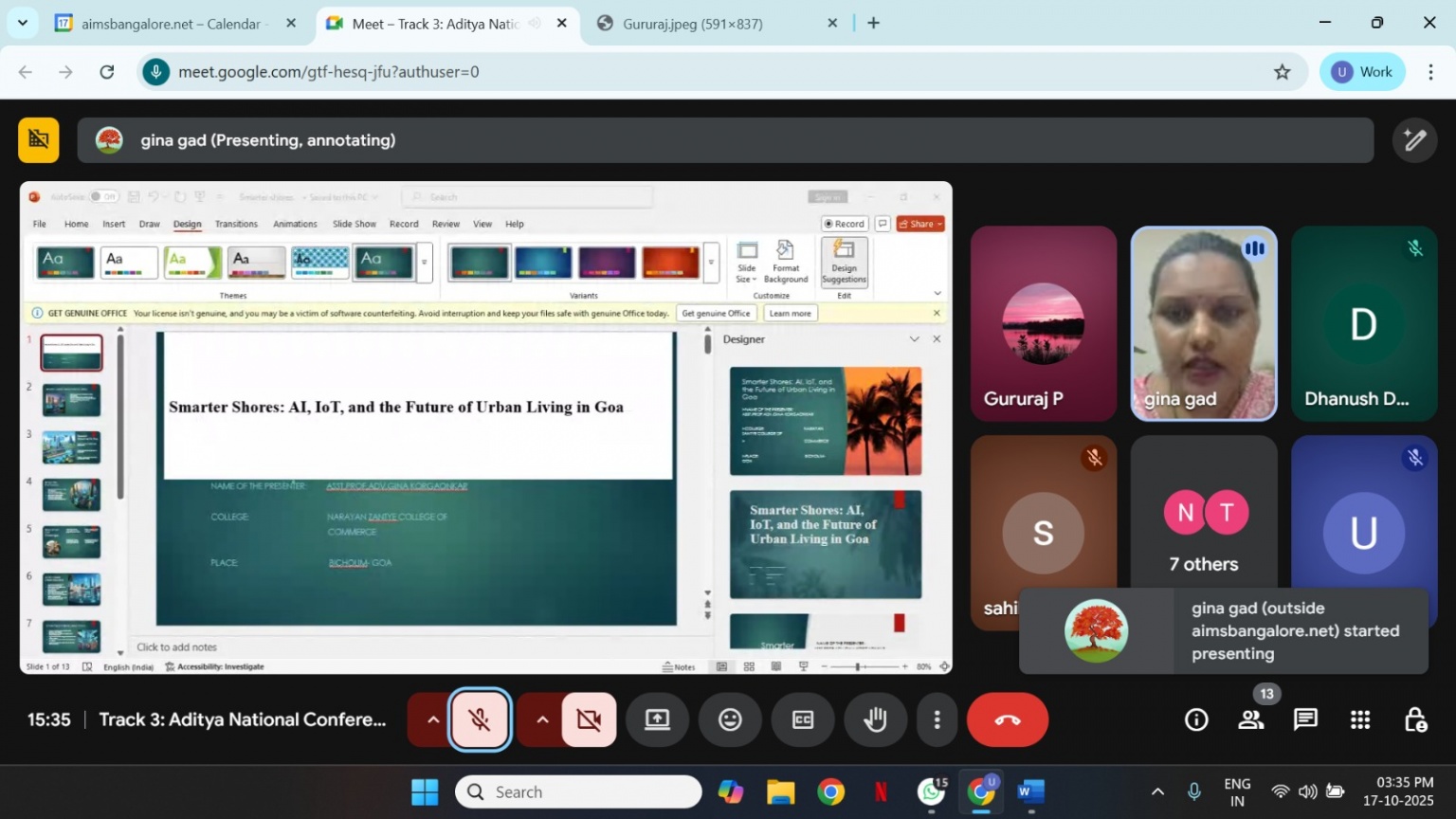Open Designer pane options chevron
Screen dimensions: 1456x819
click(914, 339)
